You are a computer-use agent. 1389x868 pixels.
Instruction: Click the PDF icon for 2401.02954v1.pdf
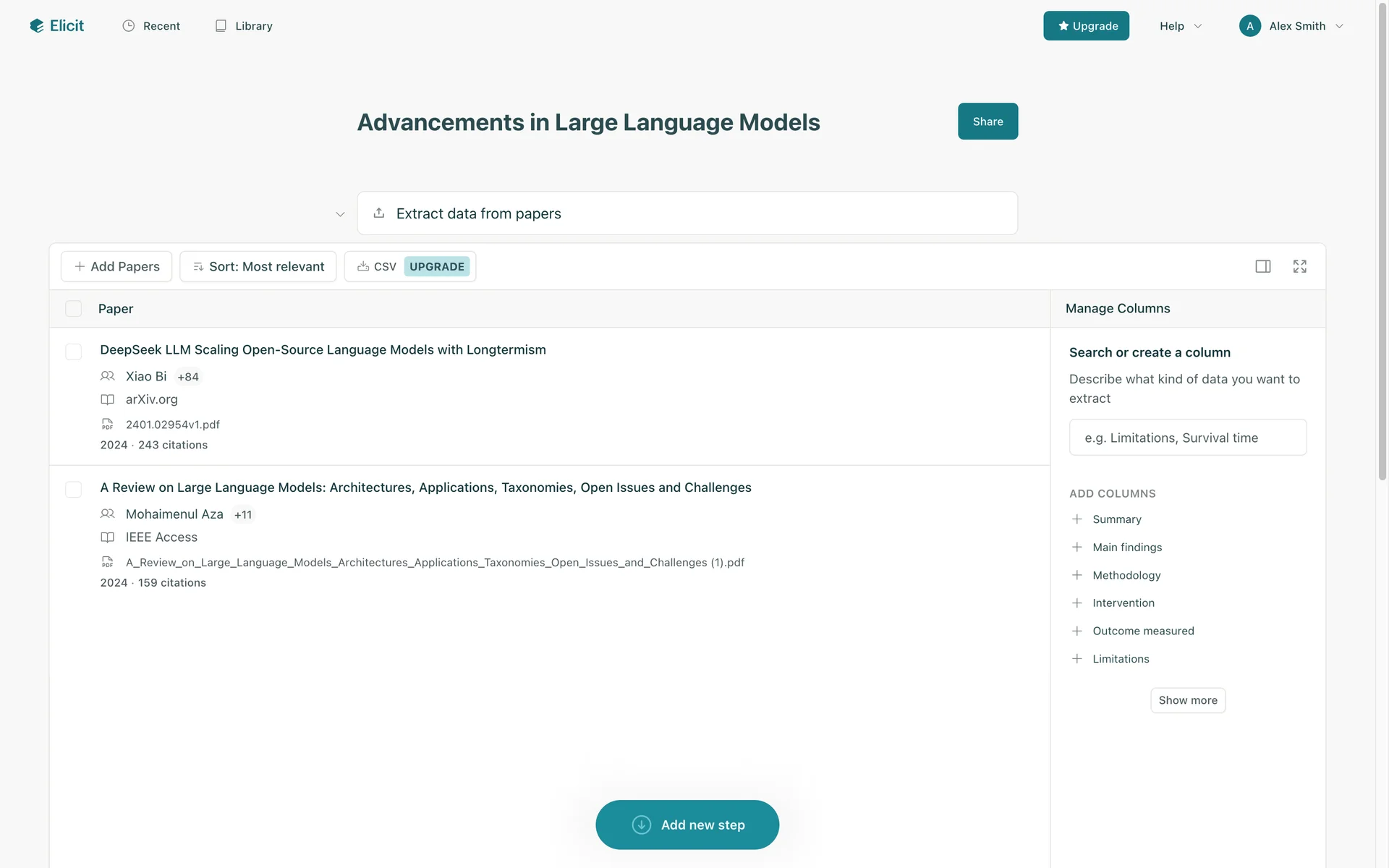(107, 425)
